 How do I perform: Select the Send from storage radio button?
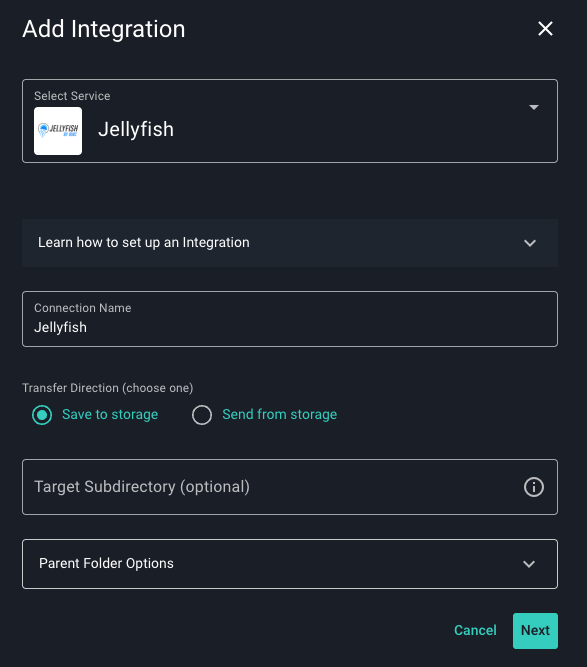pos(202,415)
